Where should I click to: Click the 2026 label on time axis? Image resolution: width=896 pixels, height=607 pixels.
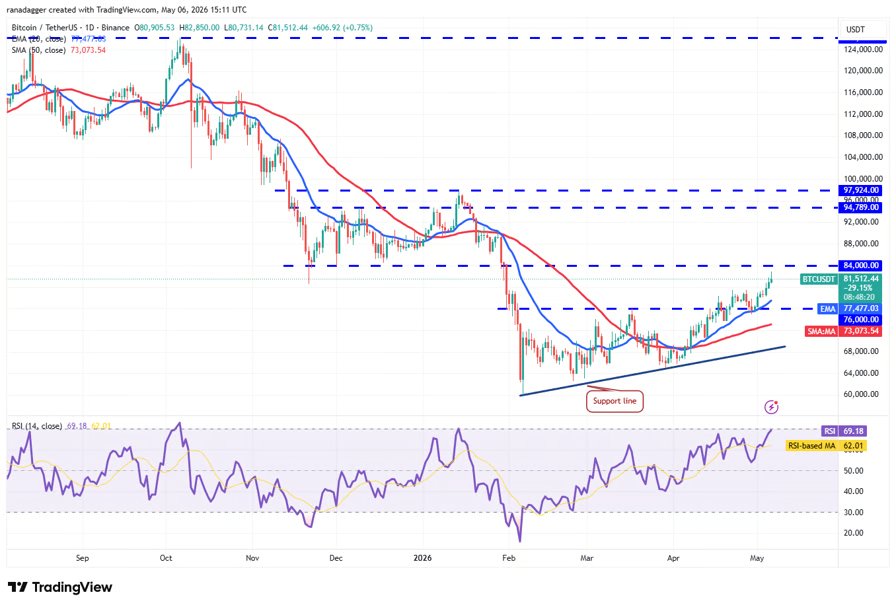point(422,558)
